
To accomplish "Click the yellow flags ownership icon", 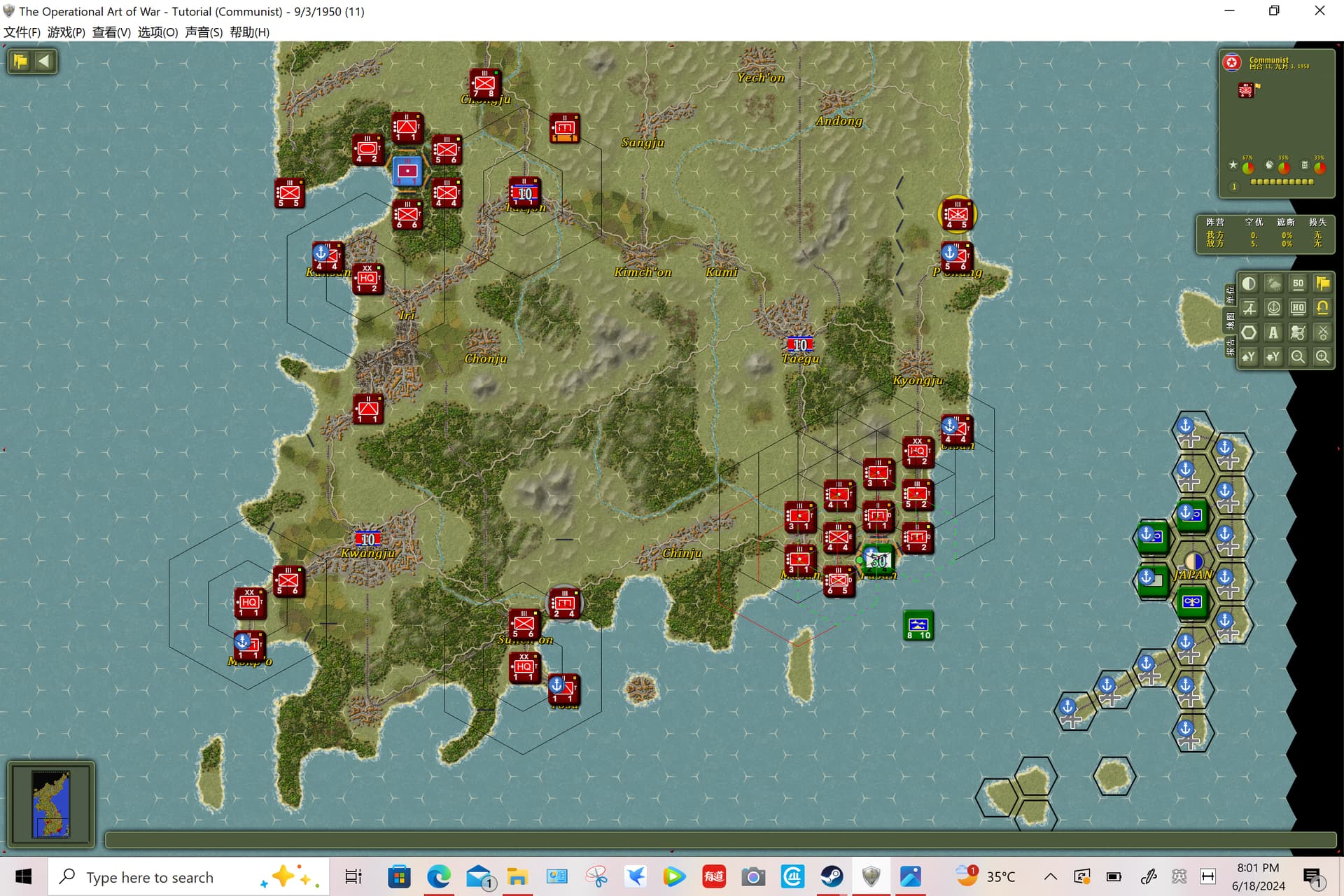I will point(1322,283).
